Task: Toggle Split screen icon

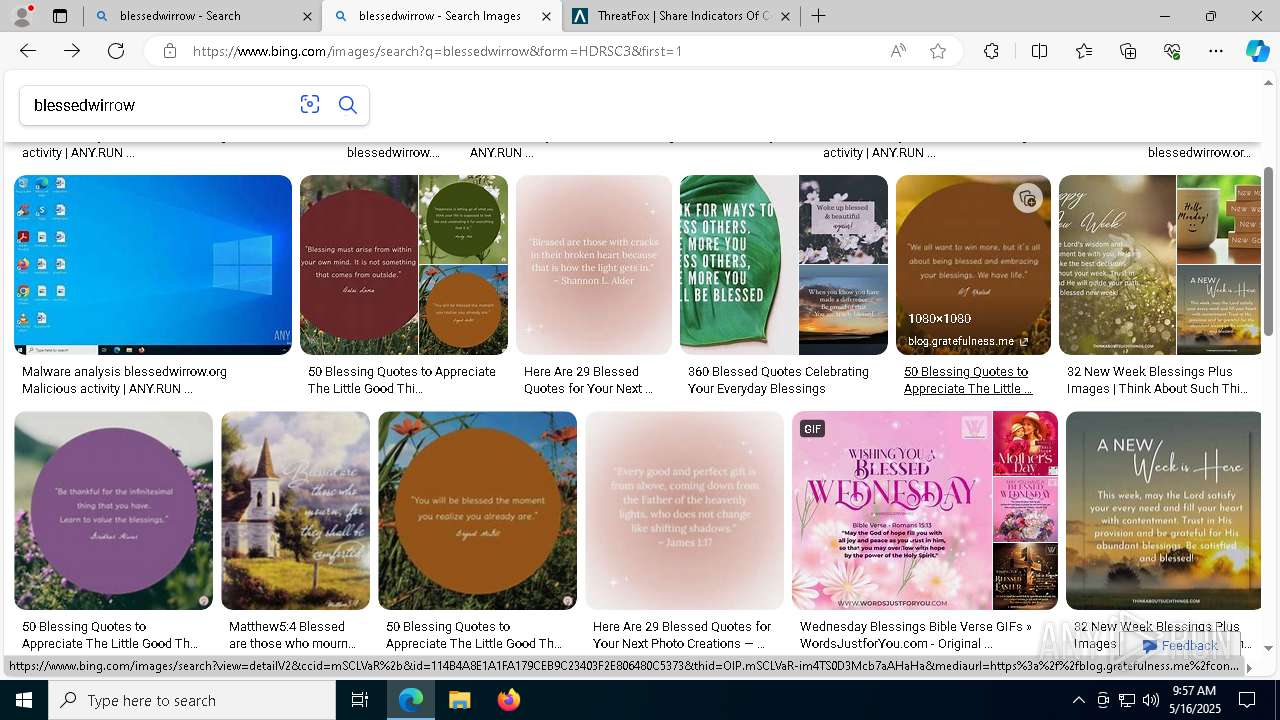Action: pyautogui.click(x=1039, y=51)
